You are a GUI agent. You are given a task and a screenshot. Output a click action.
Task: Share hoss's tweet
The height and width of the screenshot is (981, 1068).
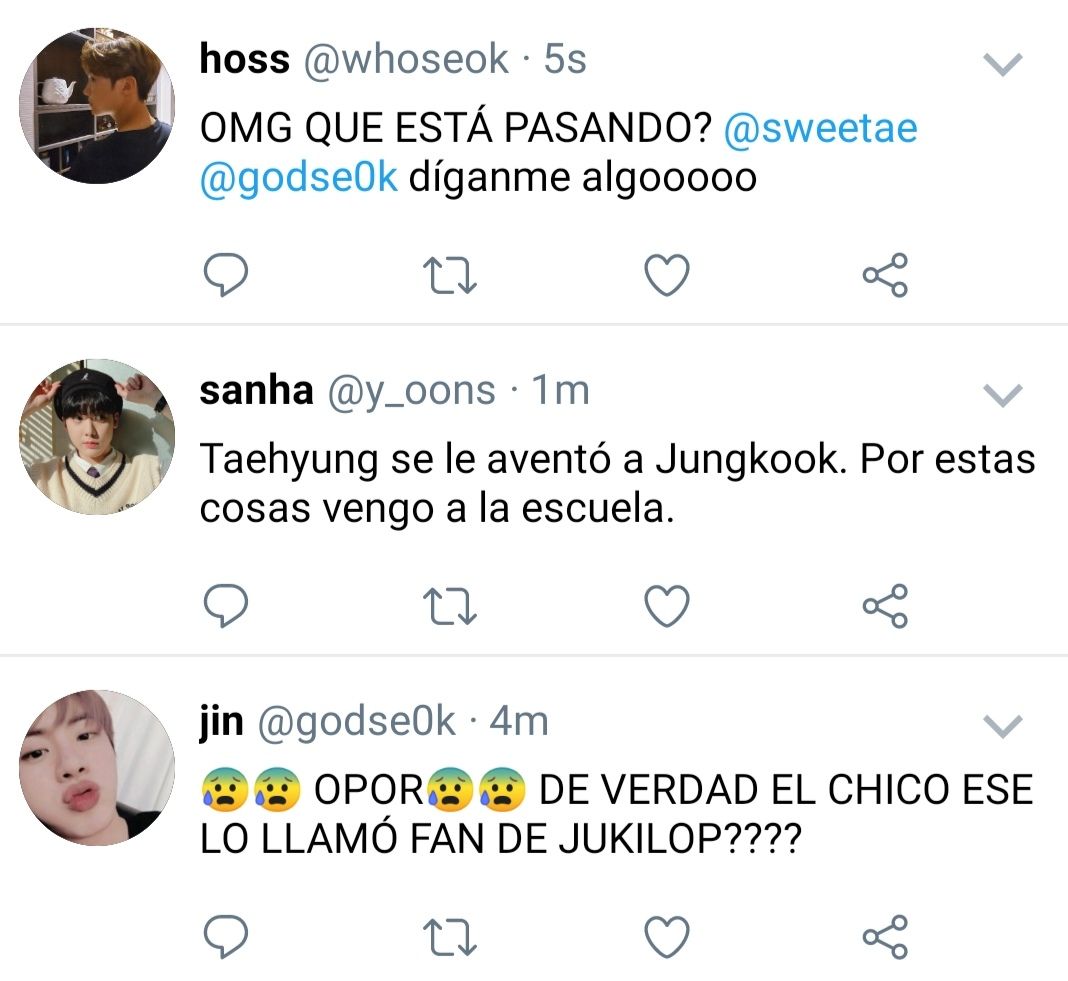pos(885,275)
